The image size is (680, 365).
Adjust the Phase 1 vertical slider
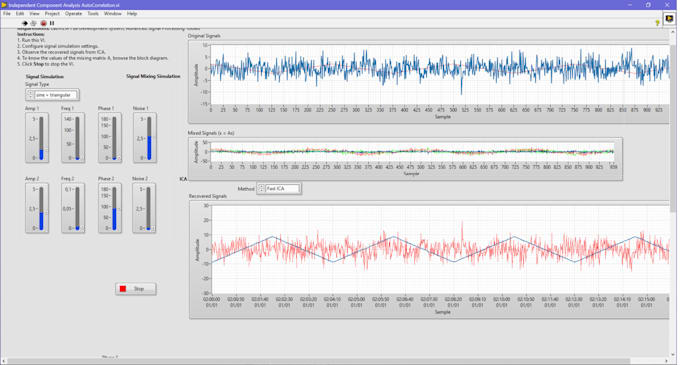[114, 138]
